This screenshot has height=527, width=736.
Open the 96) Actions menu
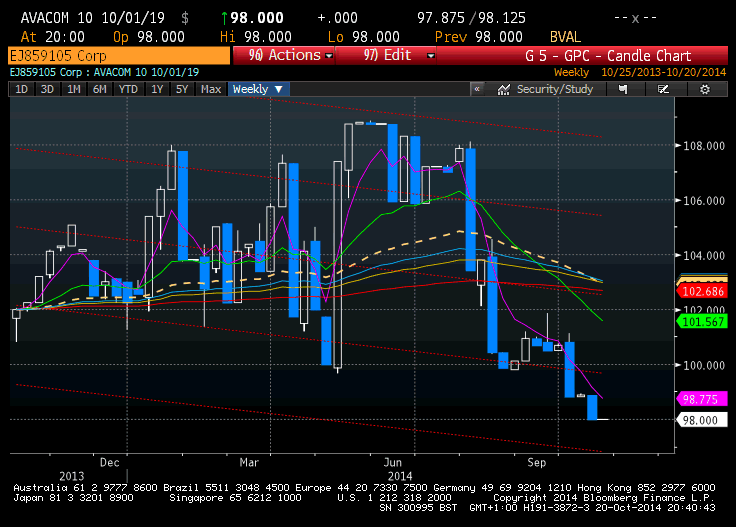point(284,55)
